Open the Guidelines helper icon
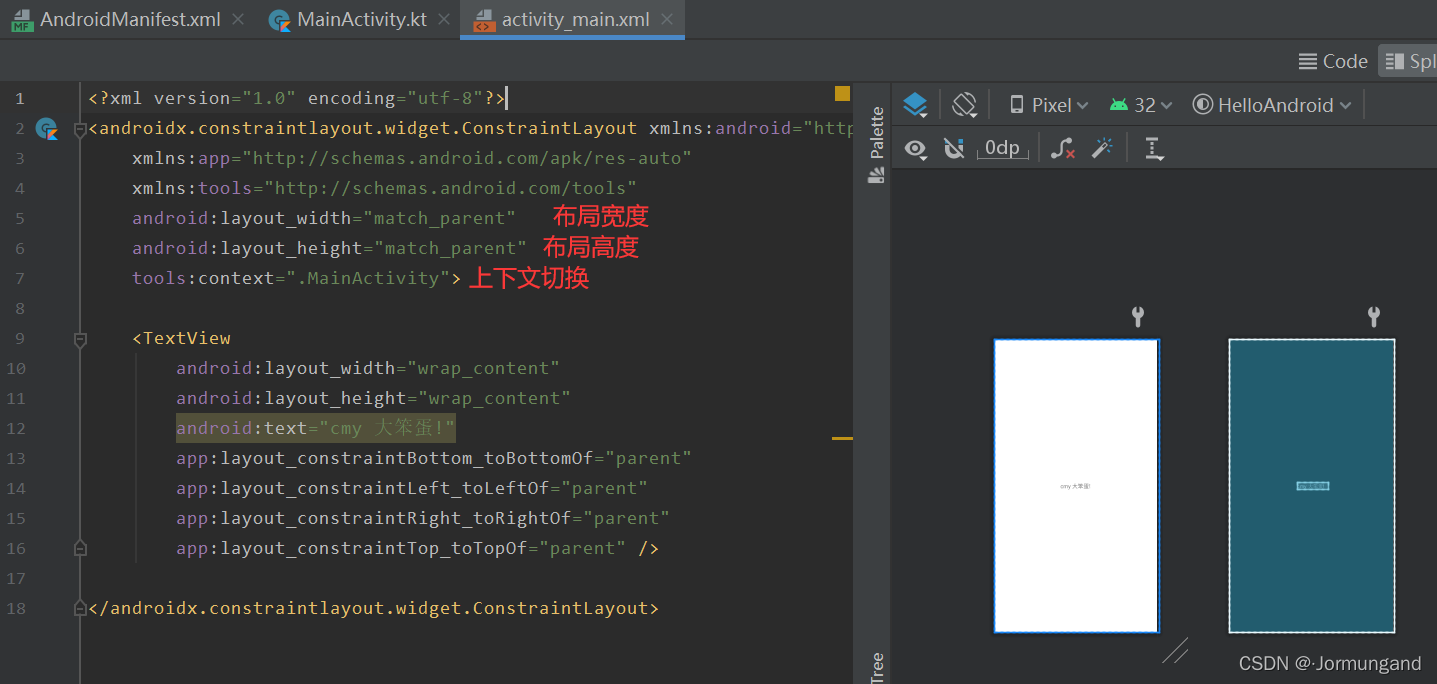The height and width of the screenshot is (684, 1437). pos(1154,149)
